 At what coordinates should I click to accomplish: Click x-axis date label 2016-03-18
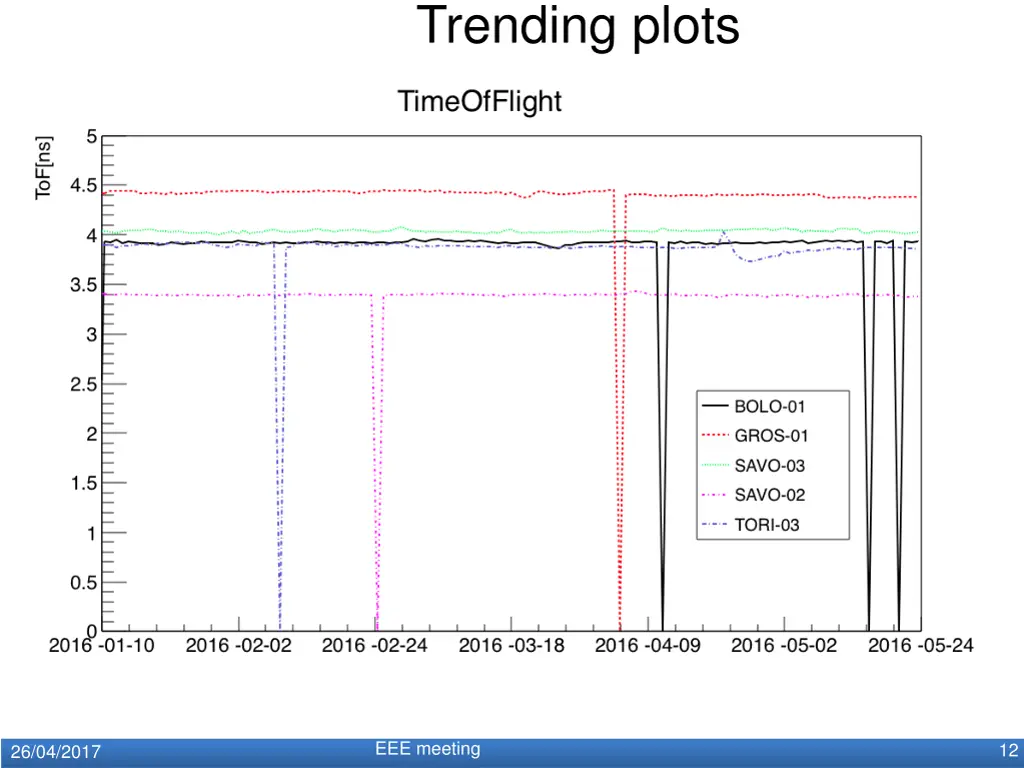[x=511, y=646]
